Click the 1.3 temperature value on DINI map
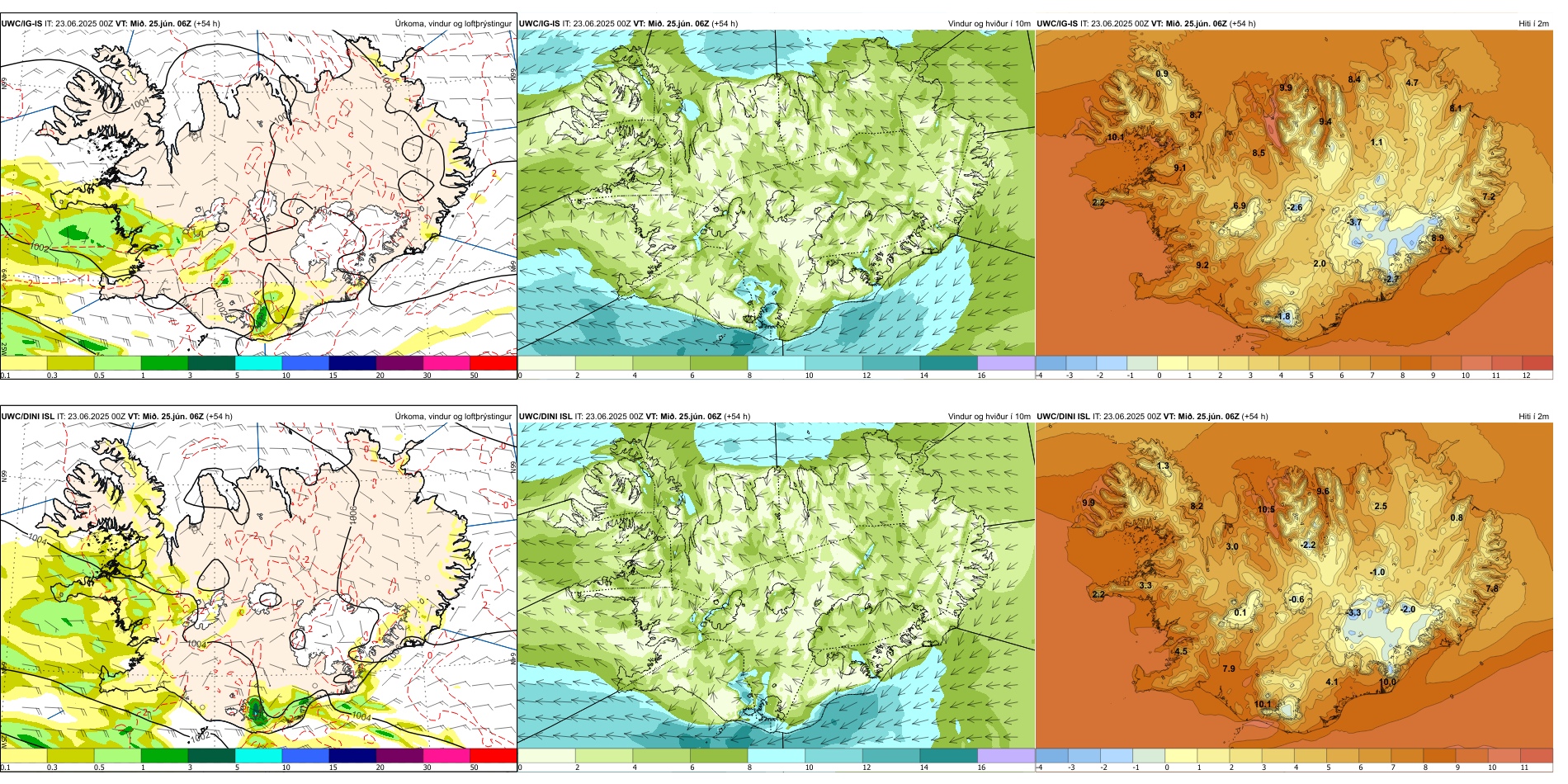The width and height of the screenshot is (1568, 784). coord(1163,466)
